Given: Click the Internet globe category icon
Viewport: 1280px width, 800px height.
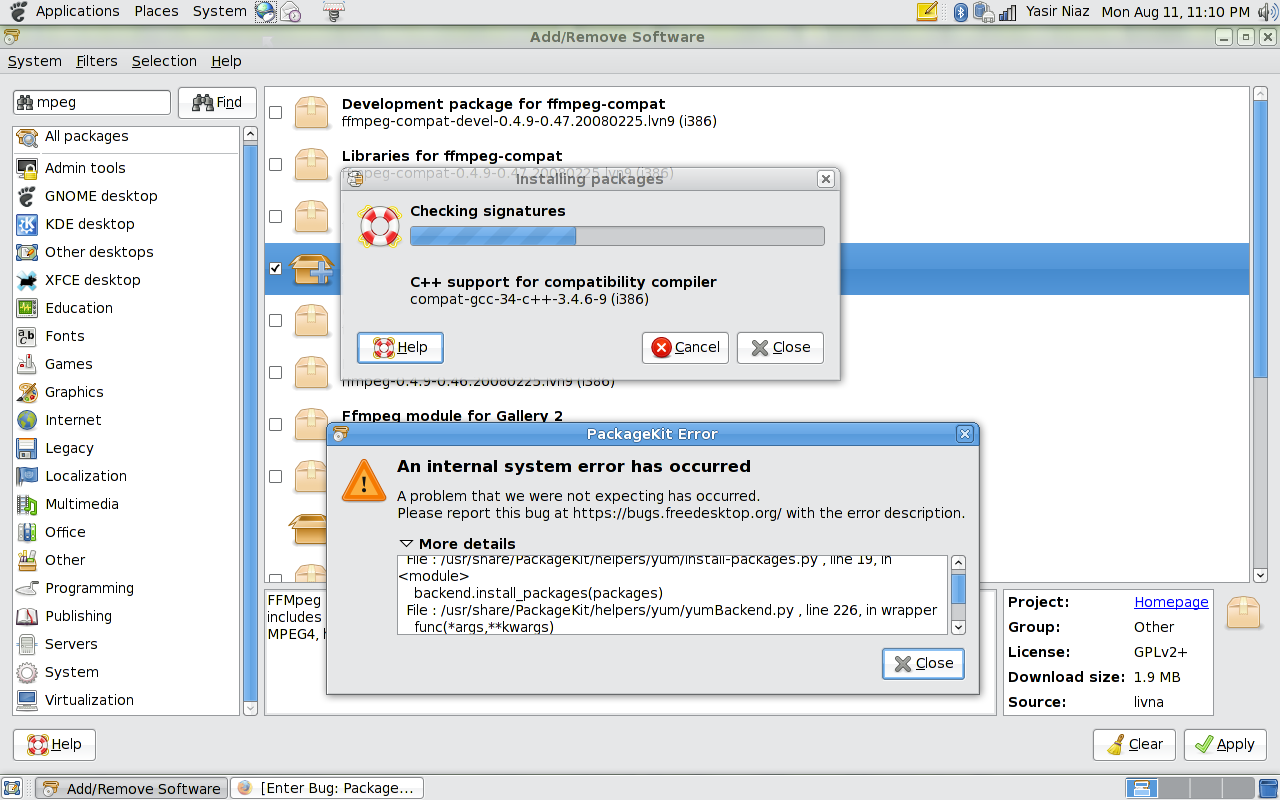Looking at the screenshot, I should [27, 420].
